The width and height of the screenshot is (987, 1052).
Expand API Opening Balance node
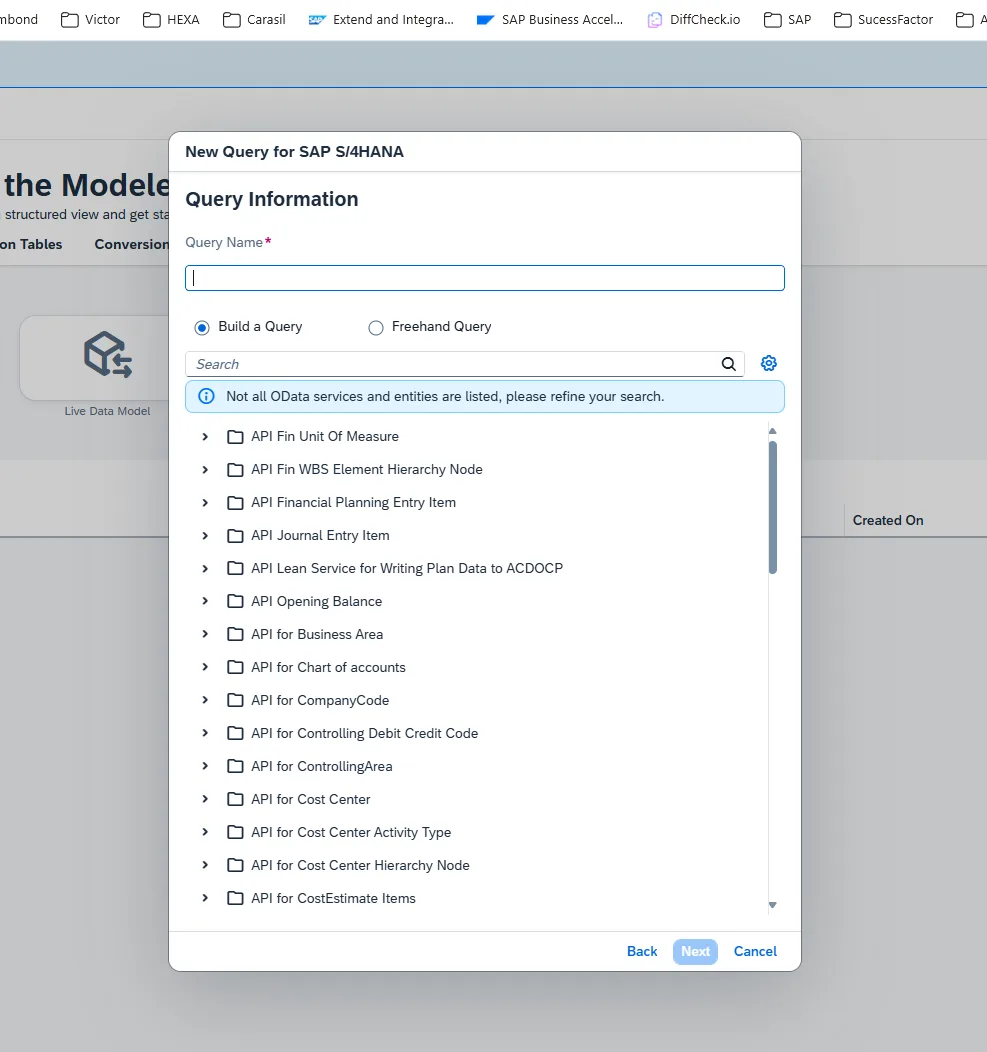205,601
